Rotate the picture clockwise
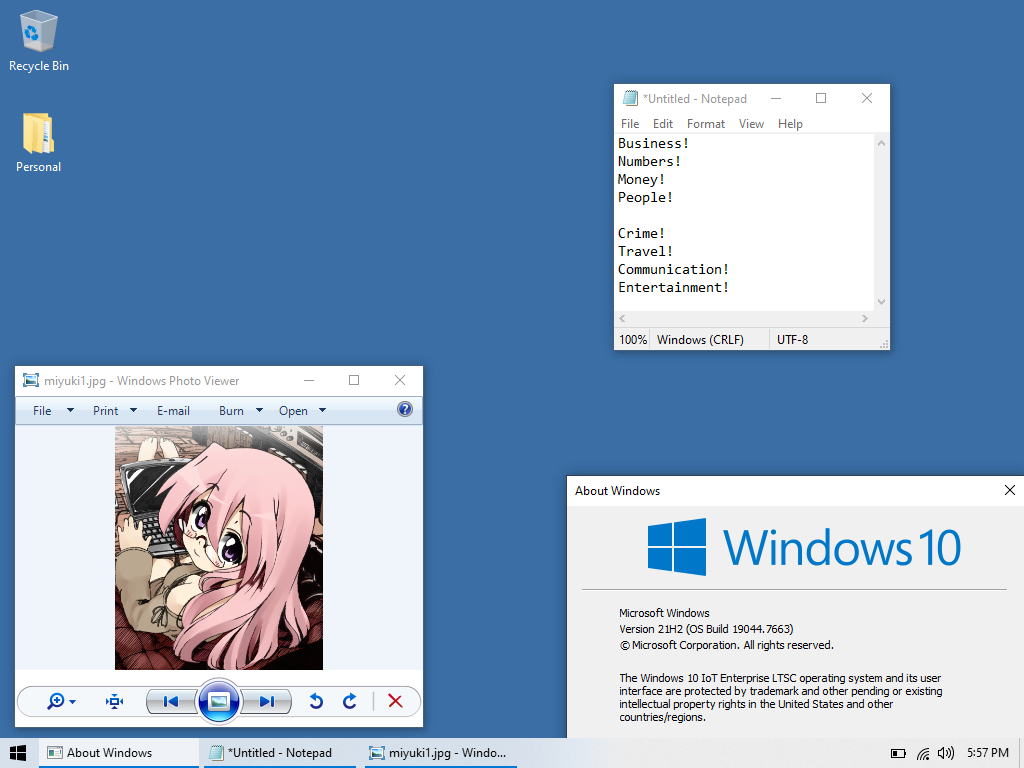Image resolution: width=1024 pixels, height=768 pixels. point(350,701)
